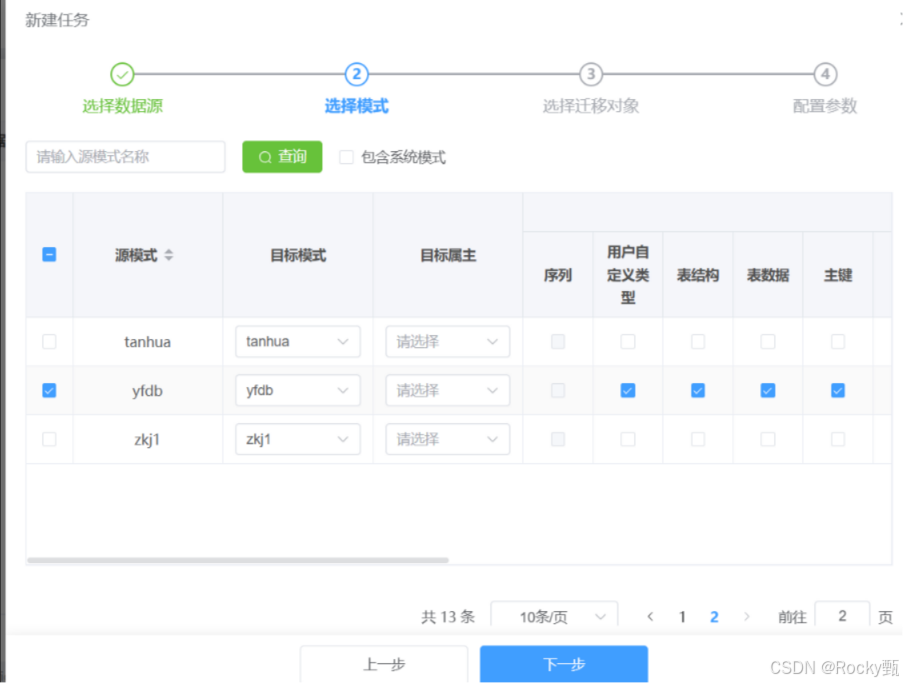
Task: Click the completed step checkmark icon for 选择数据源
Action: coord(122,74)
